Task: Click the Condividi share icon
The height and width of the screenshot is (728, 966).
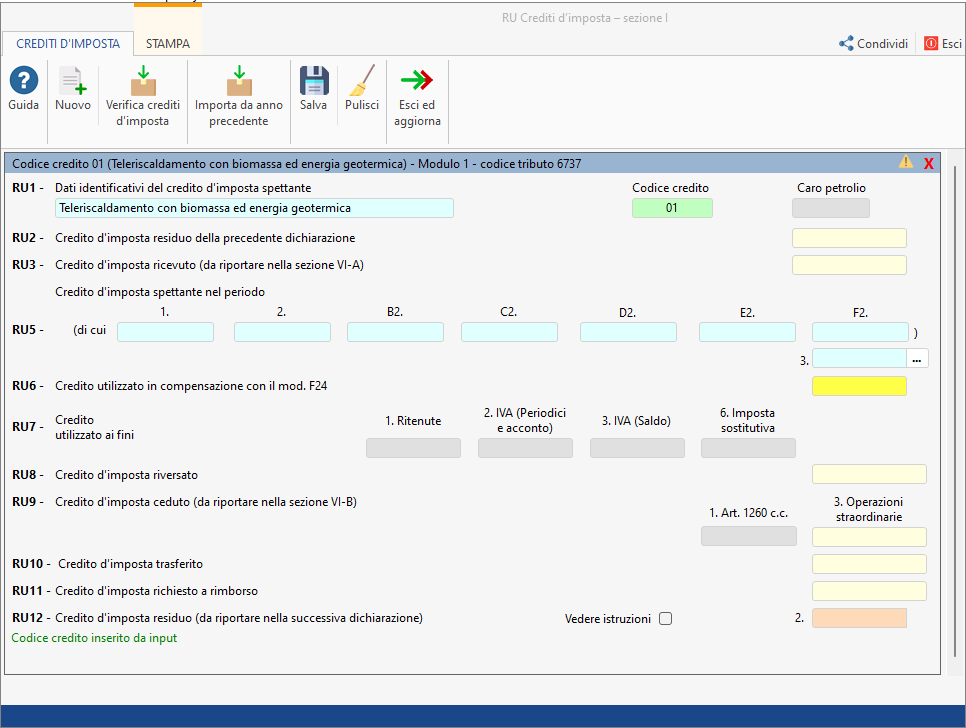Action: coord(846,44)
